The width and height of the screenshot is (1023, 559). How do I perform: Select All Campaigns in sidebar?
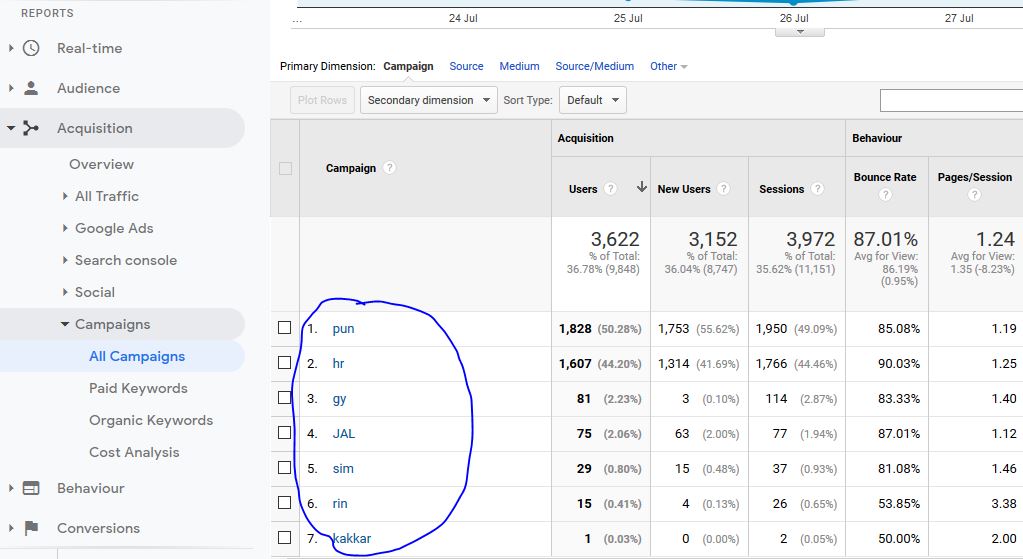click(137, 356)
